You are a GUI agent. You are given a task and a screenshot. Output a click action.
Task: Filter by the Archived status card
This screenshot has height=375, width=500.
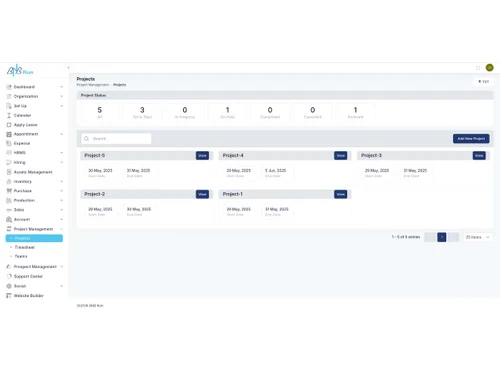355,113
